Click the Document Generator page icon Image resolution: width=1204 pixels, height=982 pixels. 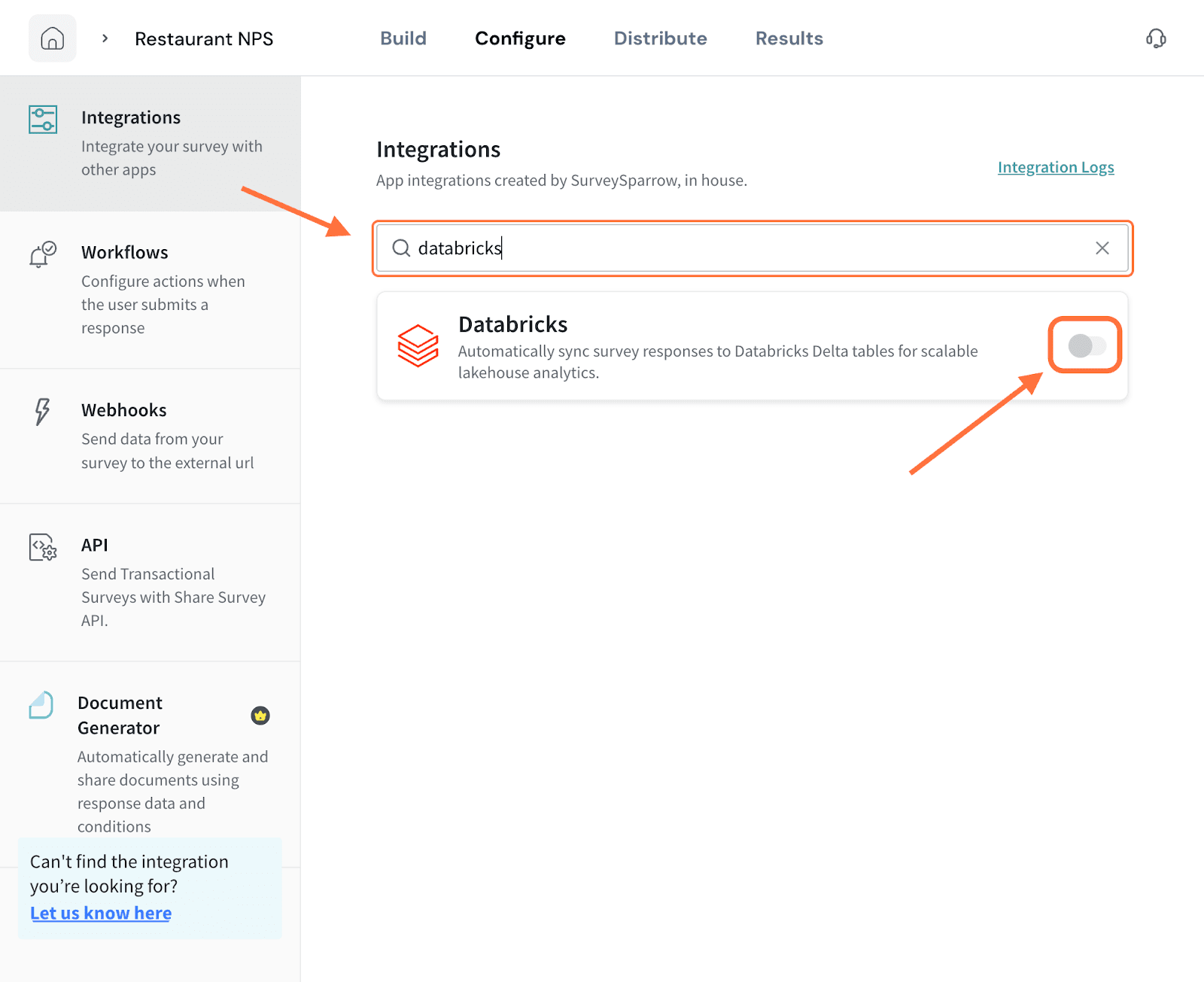pos(41,705)
